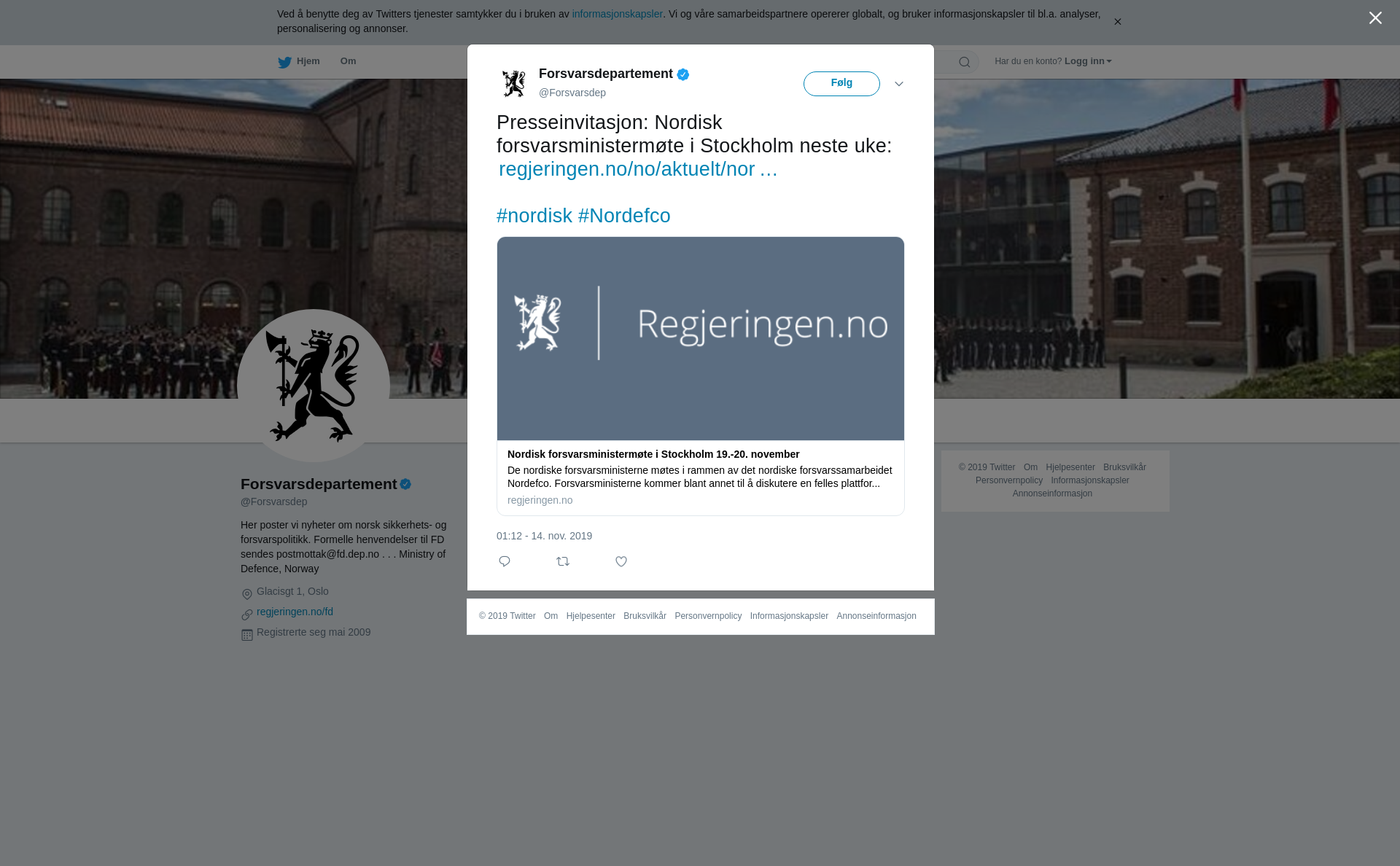Expand tweet options chevron next to Følg

tap(899, 84)
